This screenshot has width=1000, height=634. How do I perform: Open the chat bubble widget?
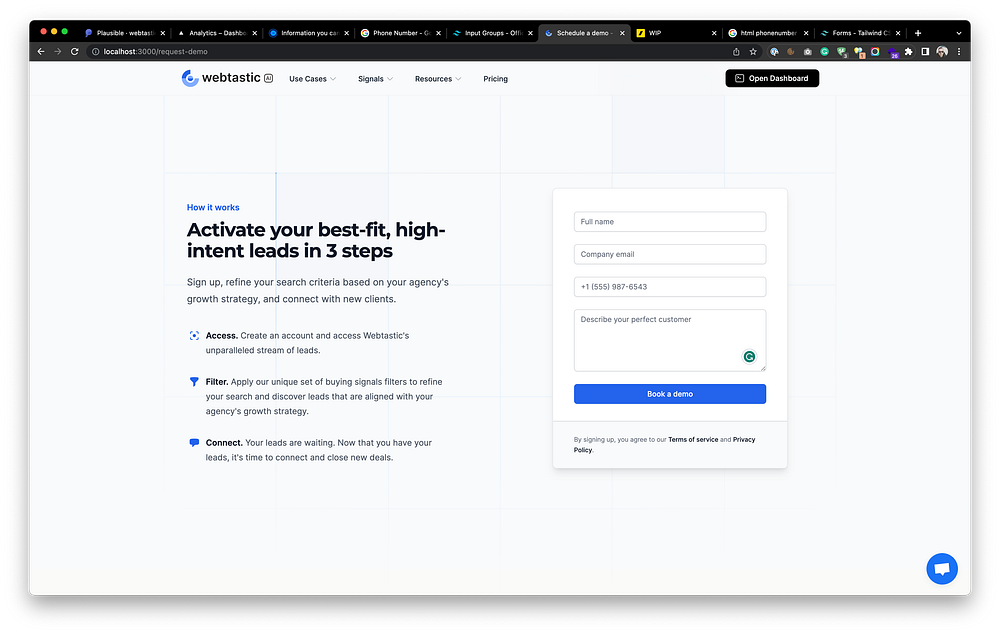(942, 568)
